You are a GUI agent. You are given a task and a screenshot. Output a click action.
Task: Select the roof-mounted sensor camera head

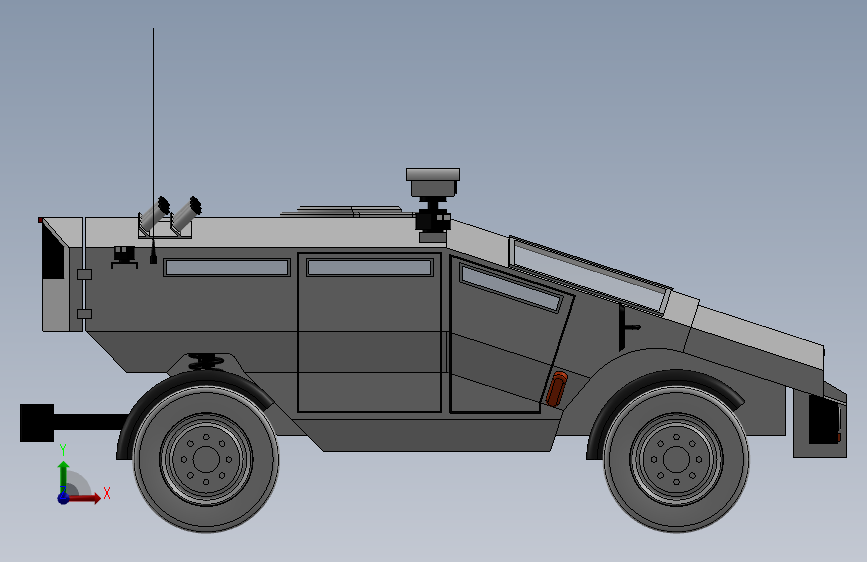(433, 183)
